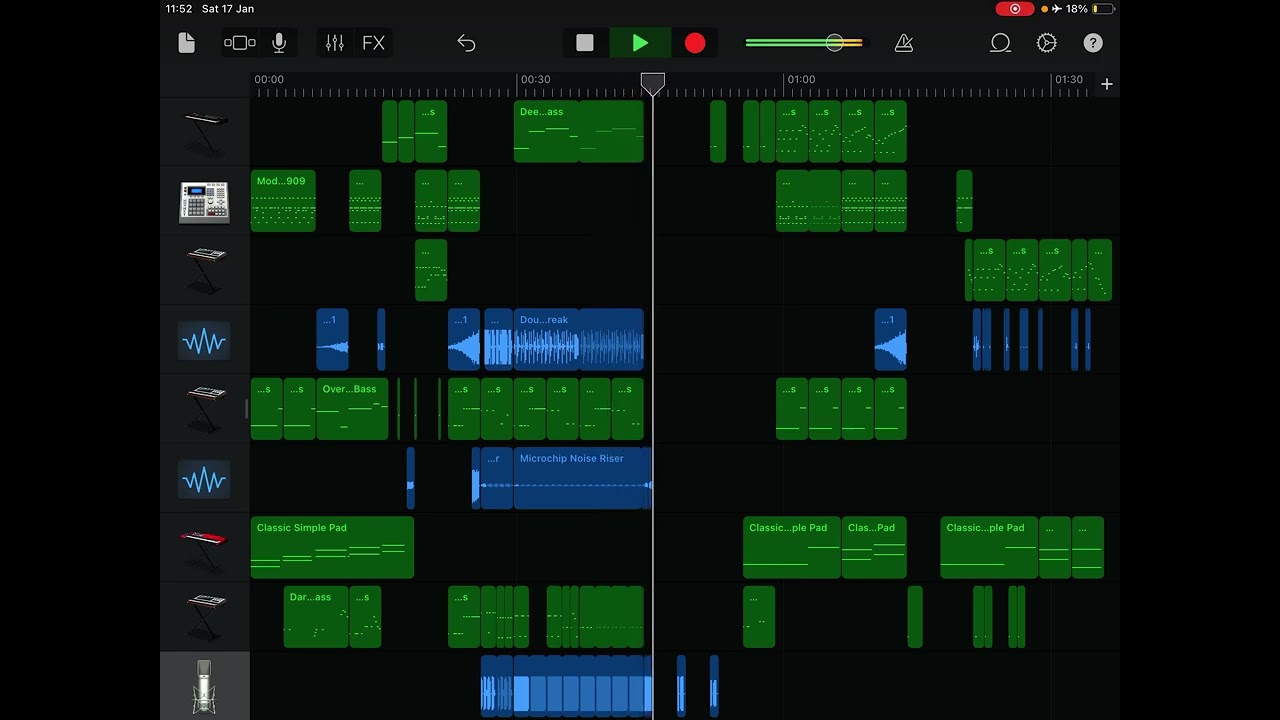Open track controls mixer icon
This screenshot has height=720, width=1280.
pos(335,43)
